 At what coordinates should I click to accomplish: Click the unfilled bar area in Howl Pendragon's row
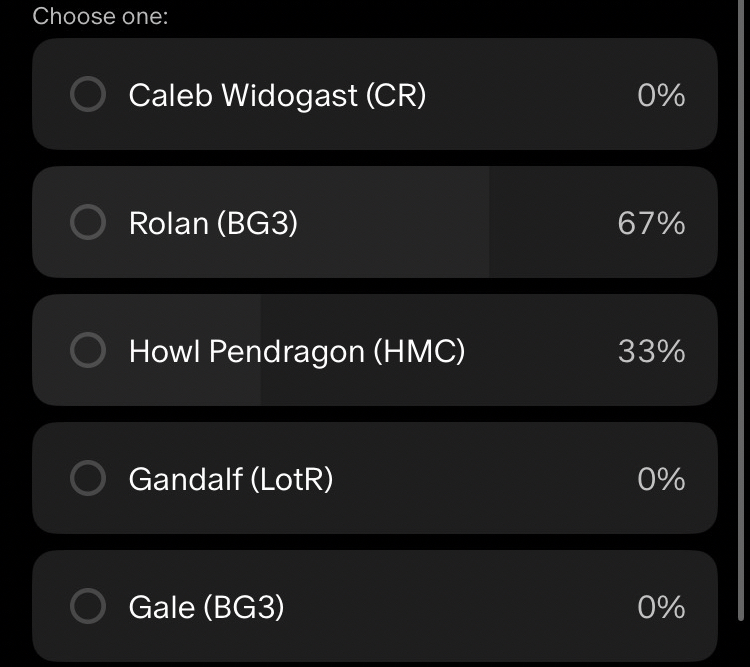[x=540, y=350]
